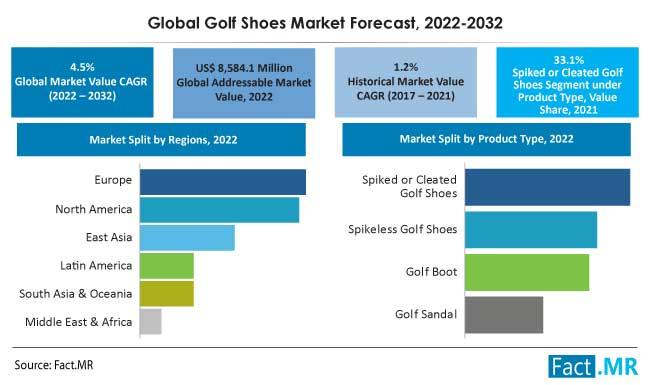
Task: Click the 'Market Split by Regions, 2022' header
Action: click(x=161, y=140)
